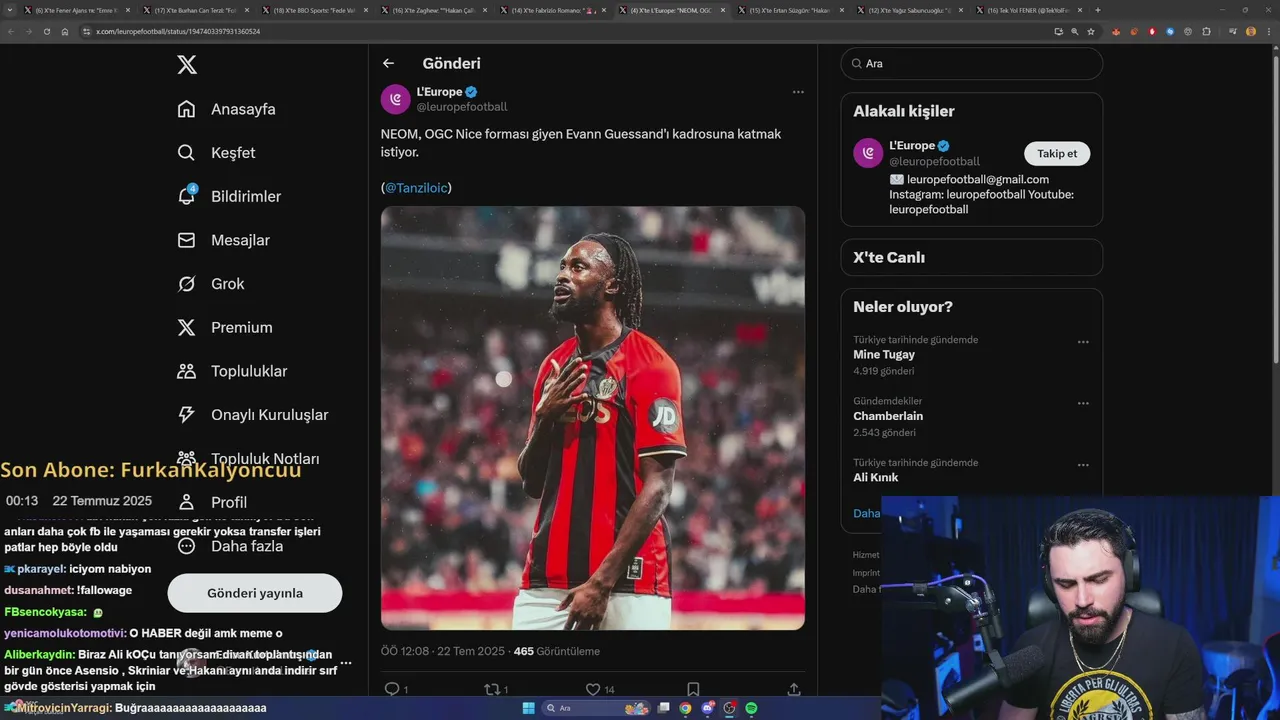Switch to Tek Yol FENER tab
Screen dimensions: 1280x720
click(x=1028, y=10)
